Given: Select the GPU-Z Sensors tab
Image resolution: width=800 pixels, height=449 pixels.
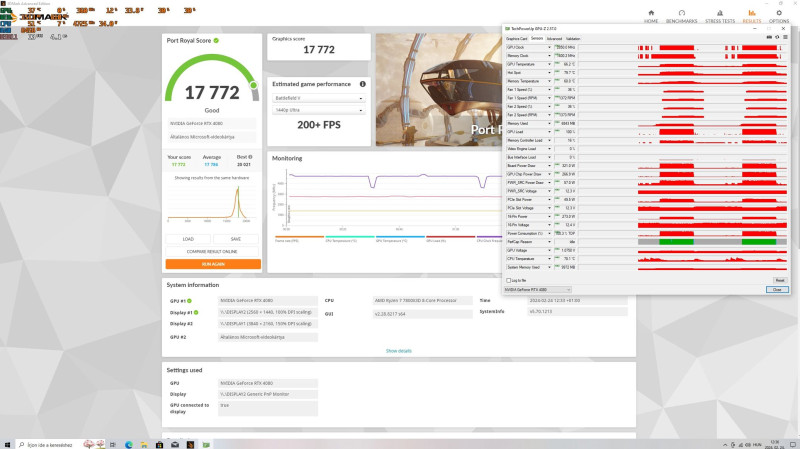Looking at the screenshot, I should pos(537,39).
